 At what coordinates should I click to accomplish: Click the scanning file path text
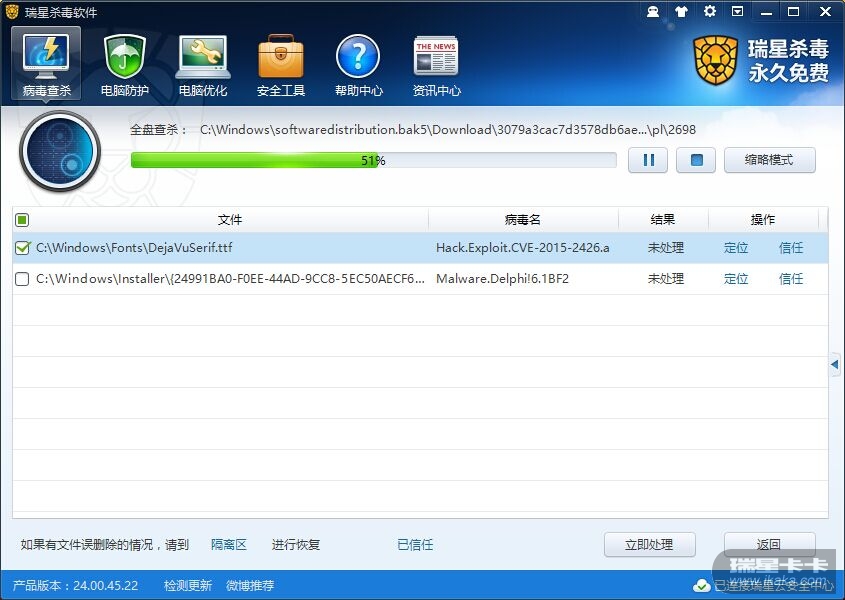pos(448,129)
